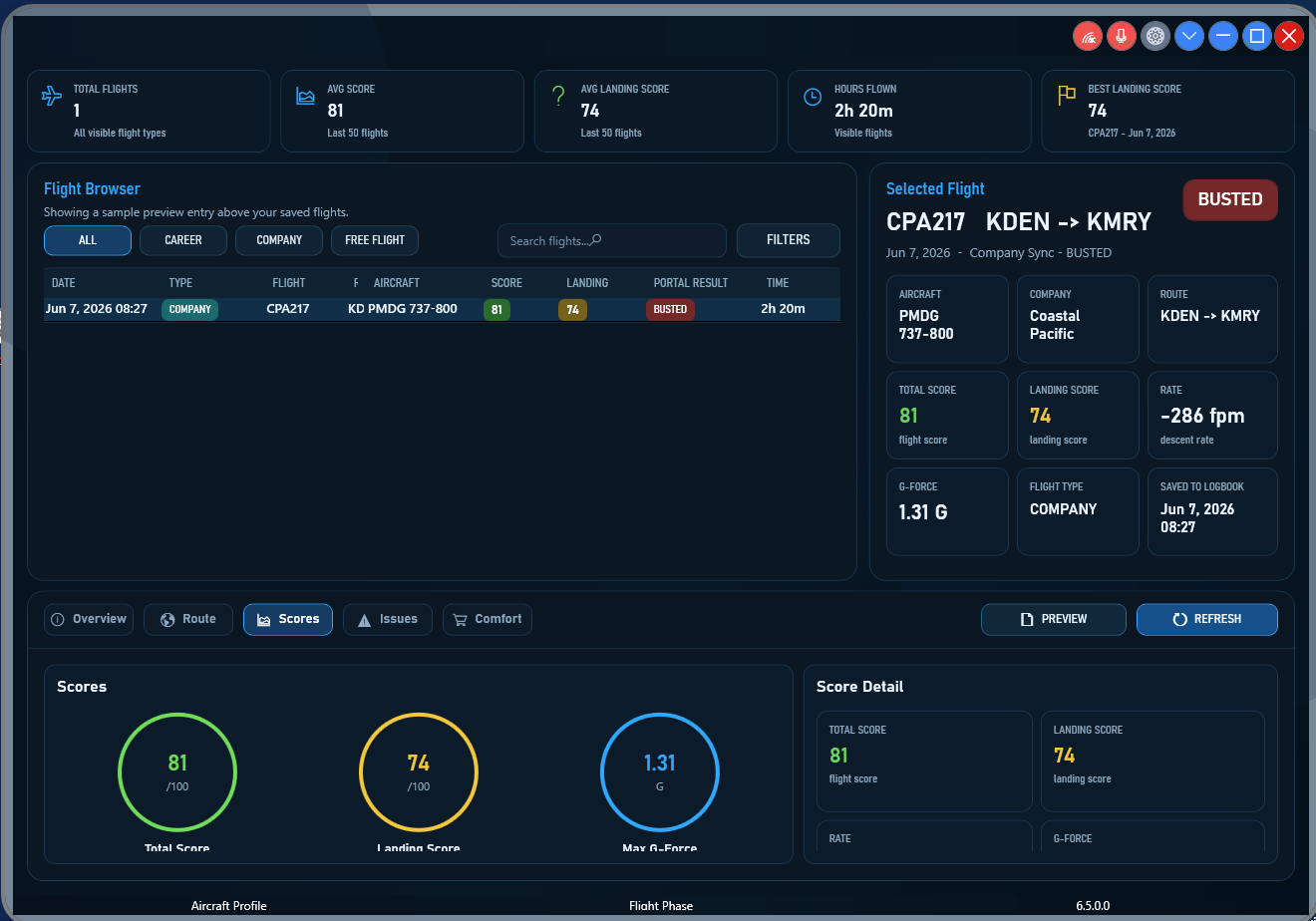Focus the Search flights field

[612, 240]
